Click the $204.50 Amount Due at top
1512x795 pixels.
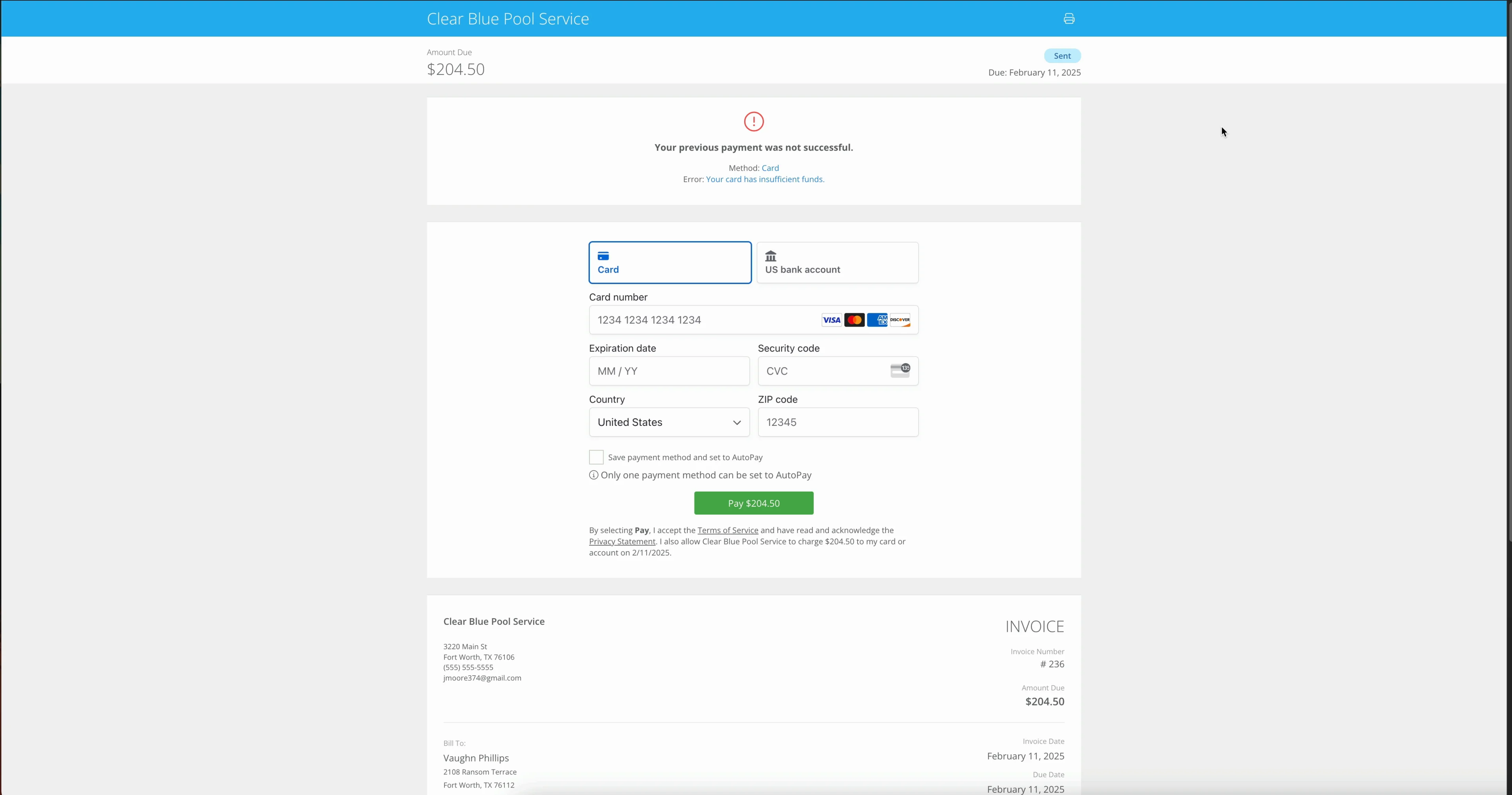click(x=456, y=69)
